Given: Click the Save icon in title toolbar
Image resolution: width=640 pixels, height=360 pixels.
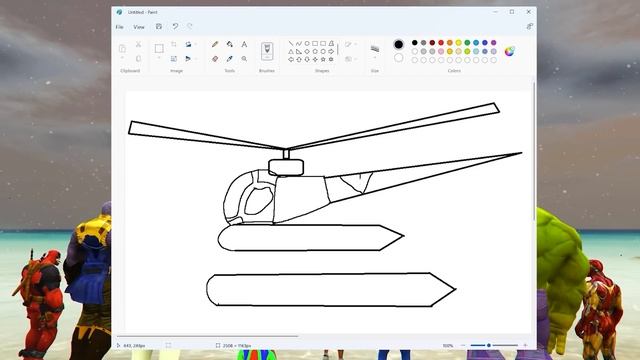Looking at the screenshot, I should click(159, 27).
